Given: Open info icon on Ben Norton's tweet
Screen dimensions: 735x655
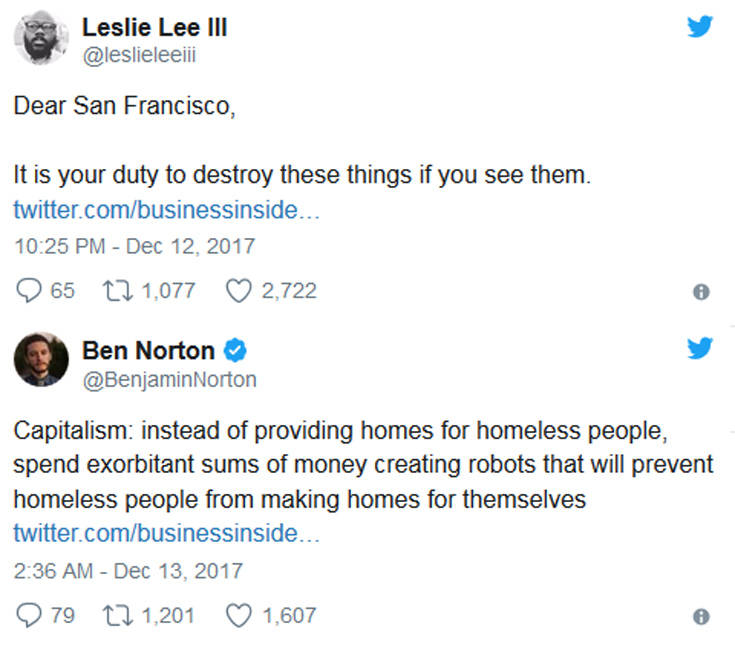Looking at the screenshot, I should point(701,617).
